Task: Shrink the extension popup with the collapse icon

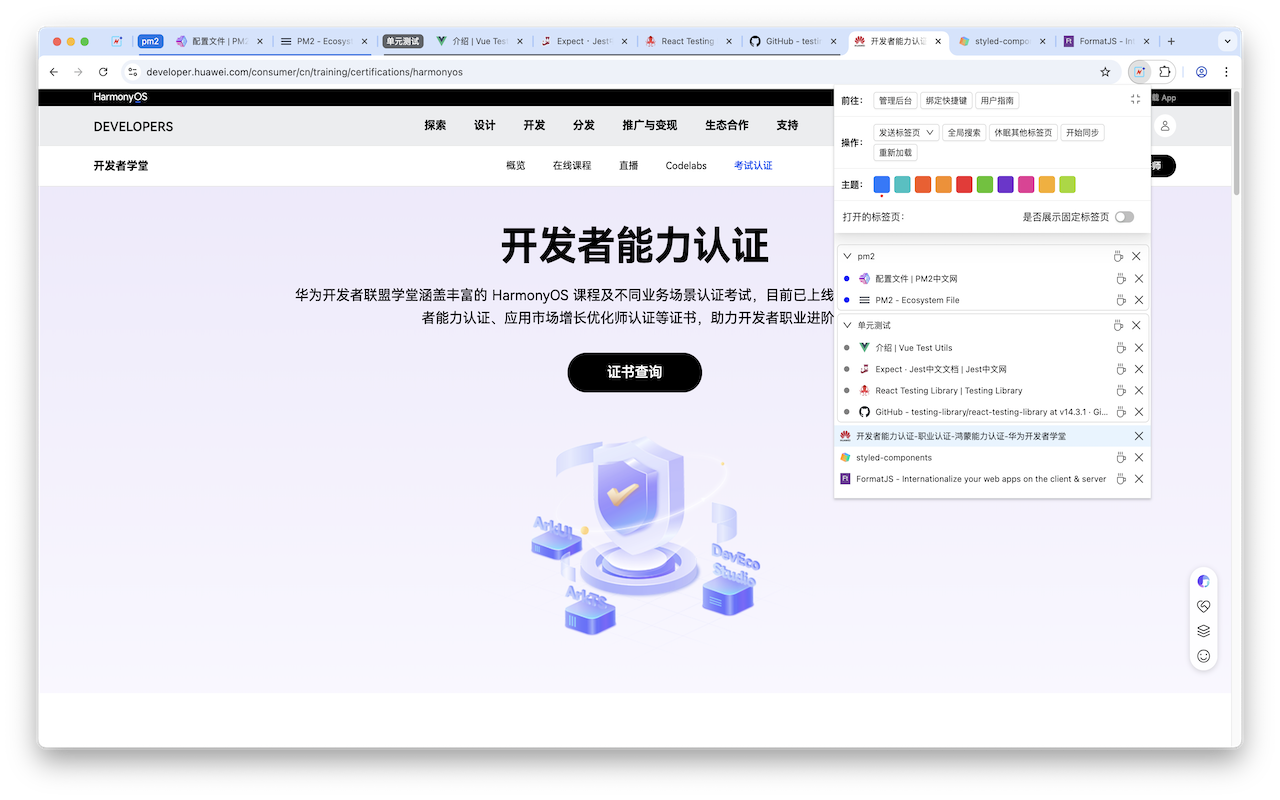Action: [x=1135, y=99]
